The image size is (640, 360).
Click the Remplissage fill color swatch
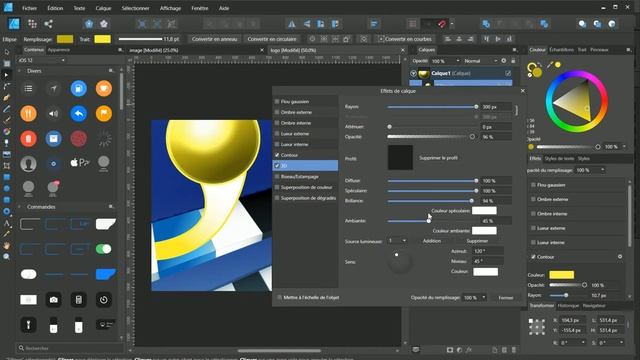click(65, 39)
